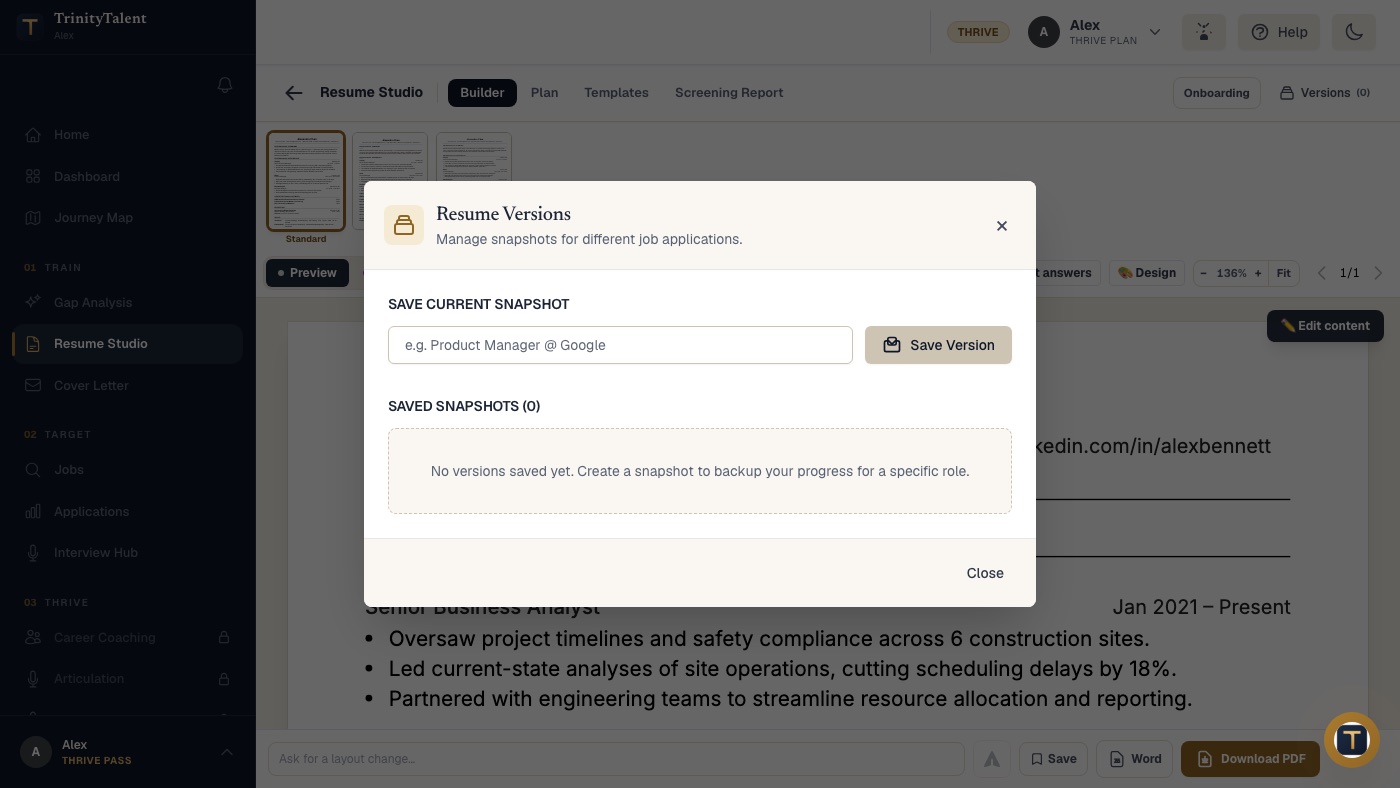Click the Save Version button

[938, 345]
